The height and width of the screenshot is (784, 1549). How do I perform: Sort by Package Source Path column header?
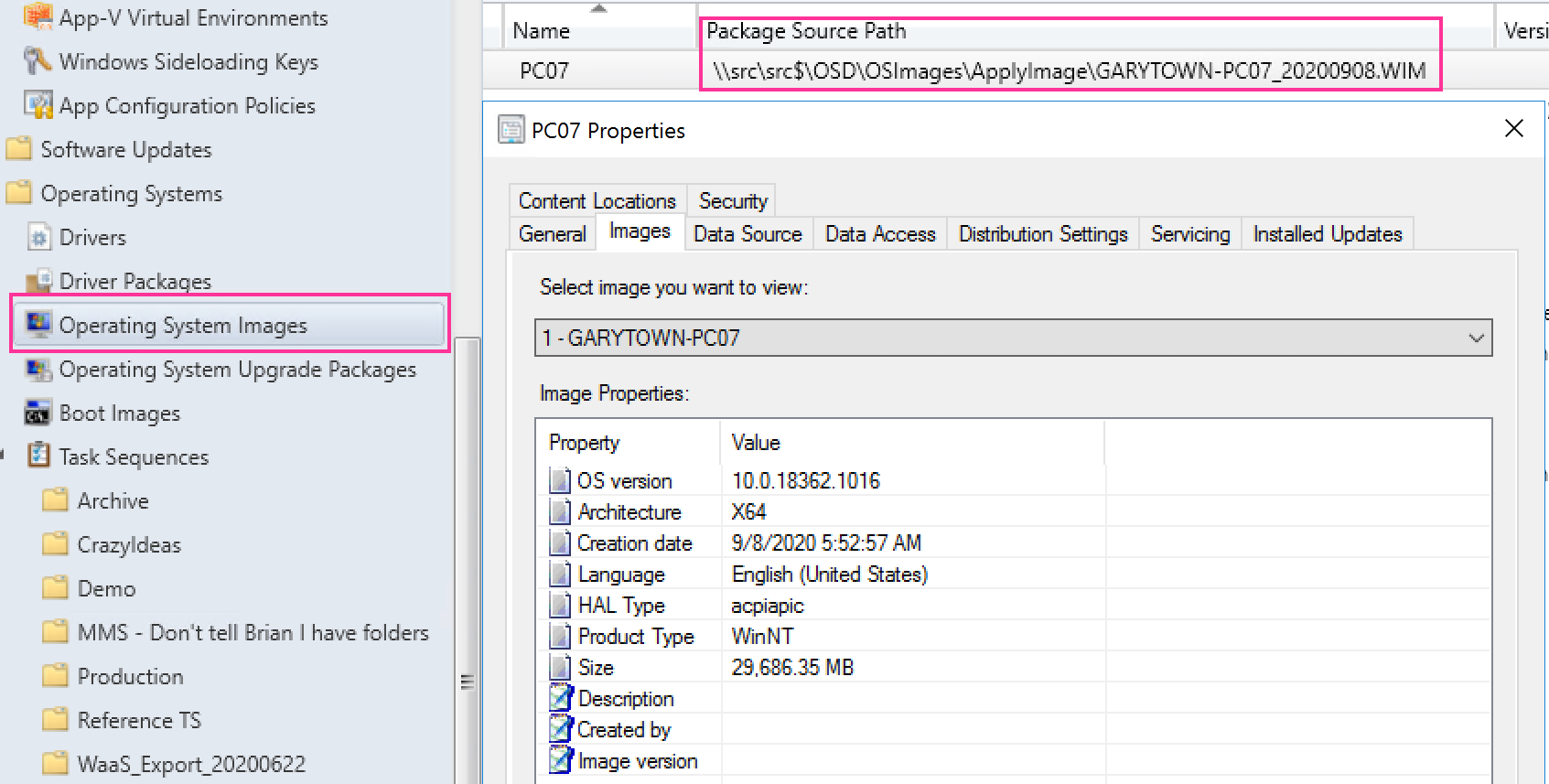coord(805,31)
